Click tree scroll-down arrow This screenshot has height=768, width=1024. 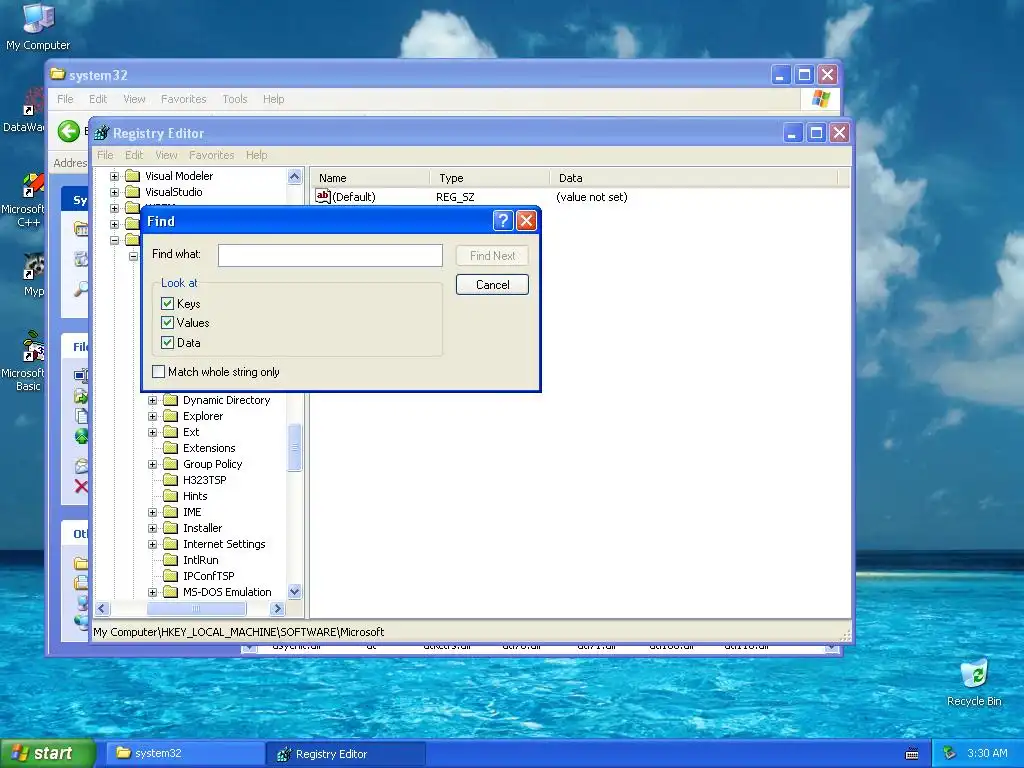(295, 592)
